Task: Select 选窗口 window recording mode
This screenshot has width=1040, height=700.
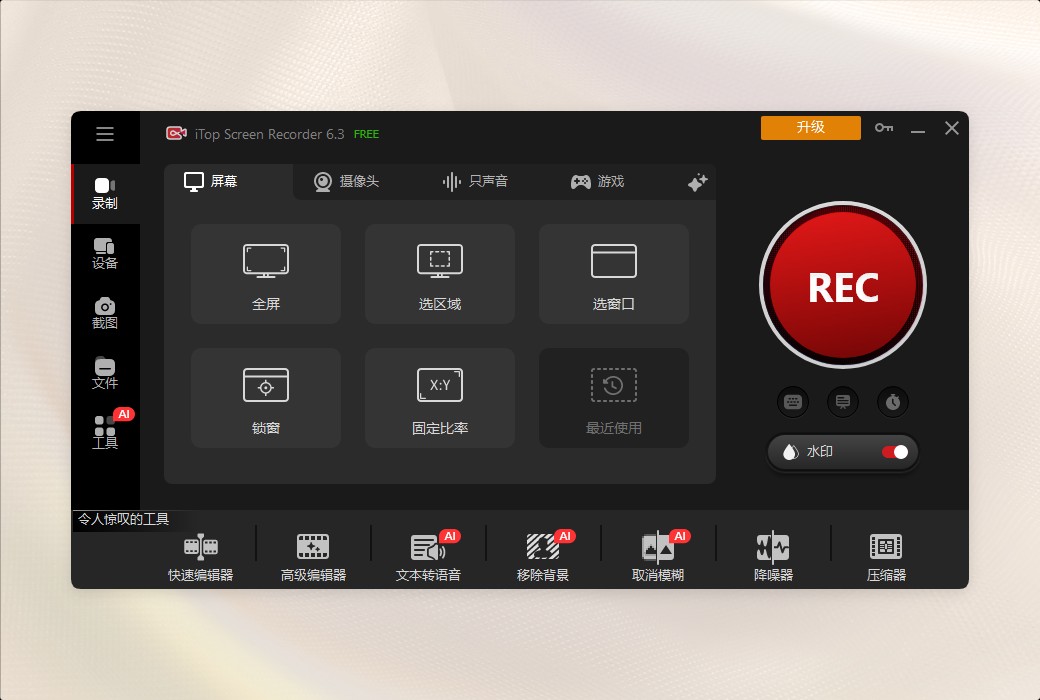Action: [613, 273]
